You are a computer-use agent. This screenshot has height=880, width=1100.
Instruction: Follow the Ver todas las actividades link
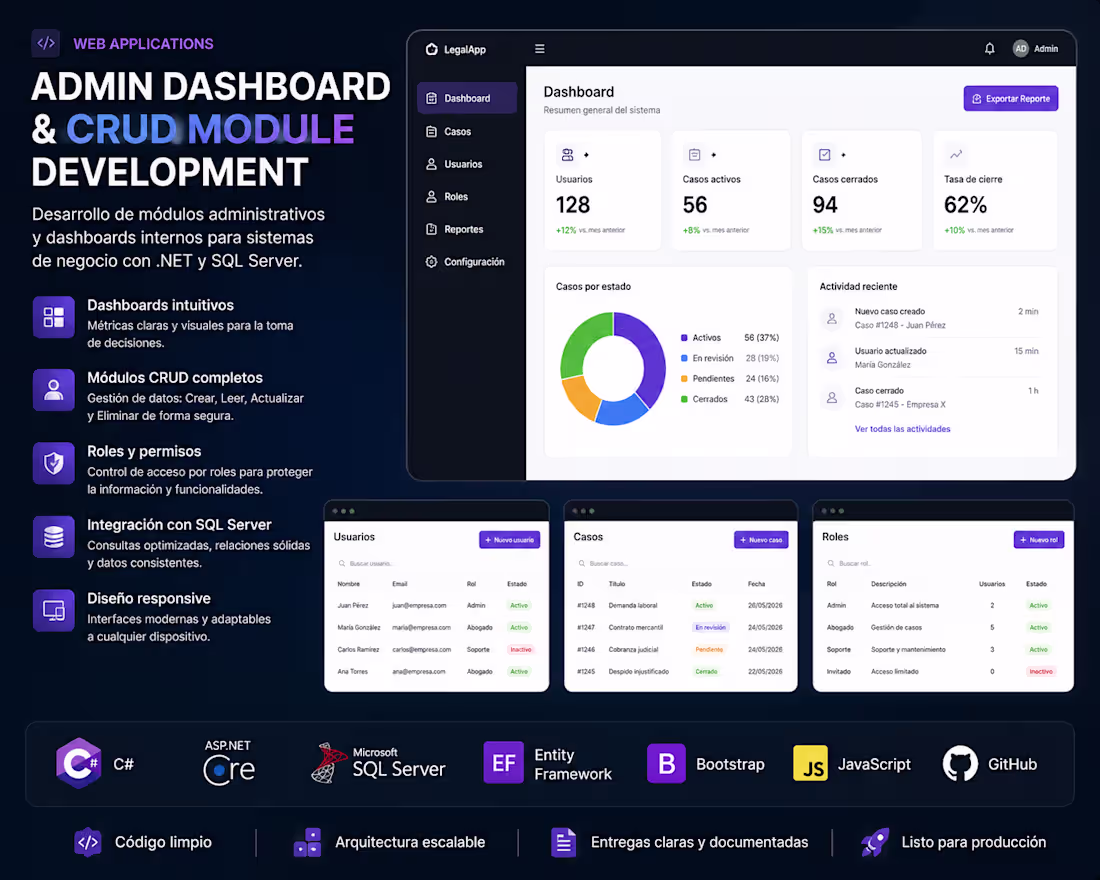click(902, 429)
